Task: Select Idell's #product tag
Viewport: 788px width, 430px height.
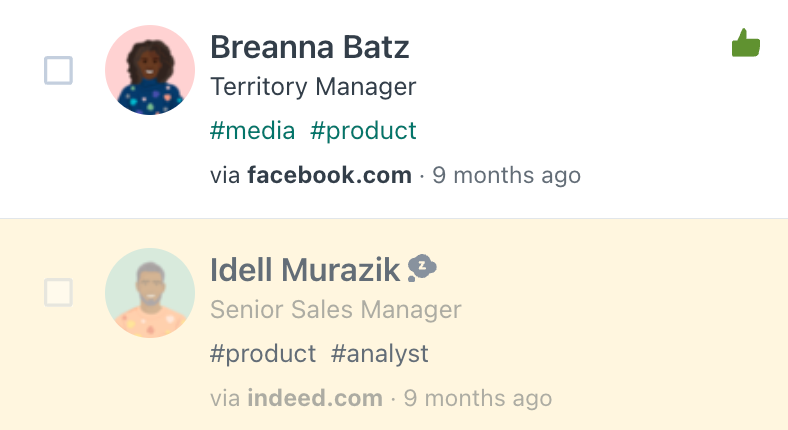Action: pos(263,354)
